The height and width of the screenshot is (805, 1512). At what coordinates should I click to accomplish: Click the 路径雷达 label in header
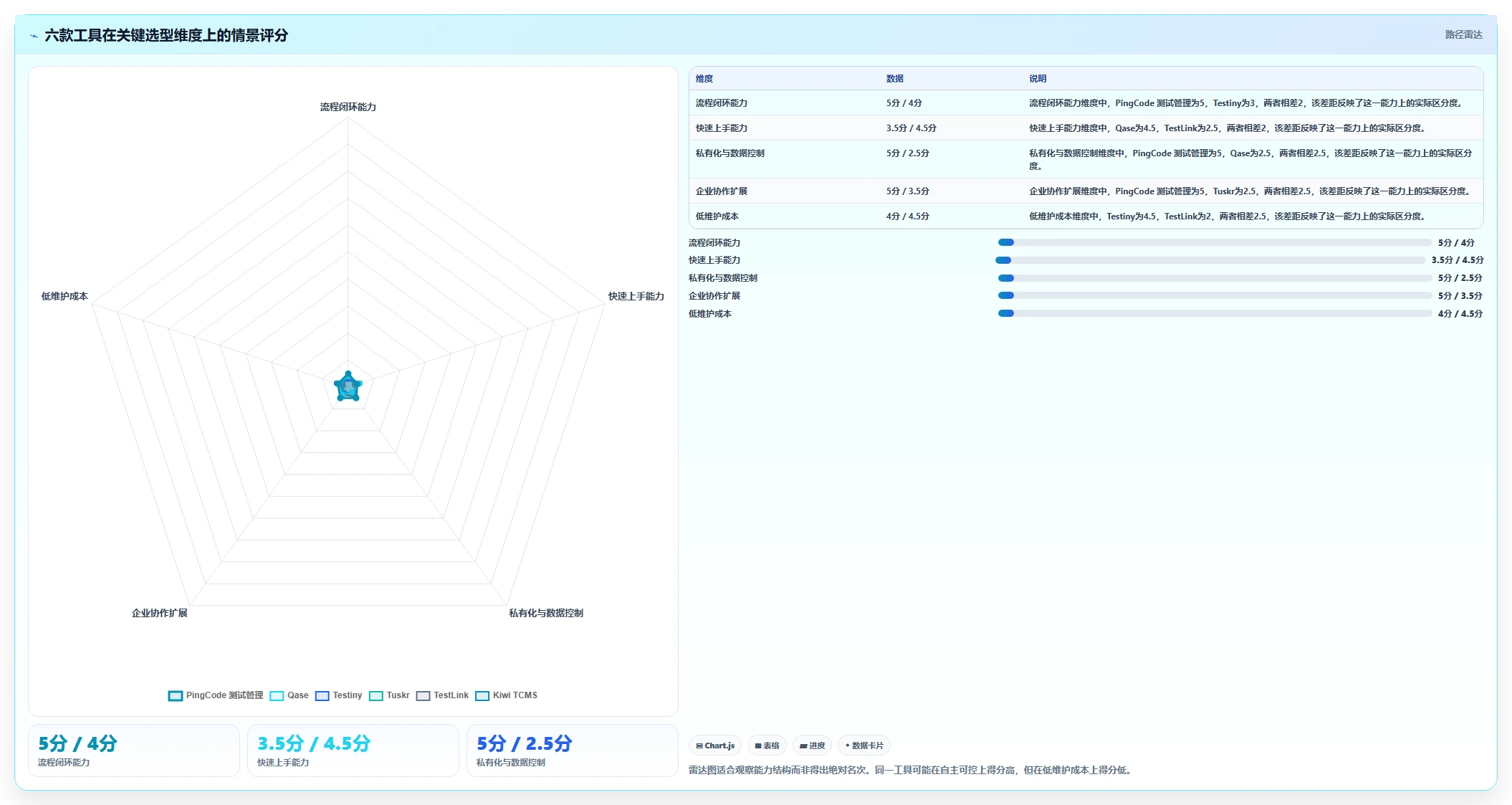pyautogui.click(x=1463, y=34)
